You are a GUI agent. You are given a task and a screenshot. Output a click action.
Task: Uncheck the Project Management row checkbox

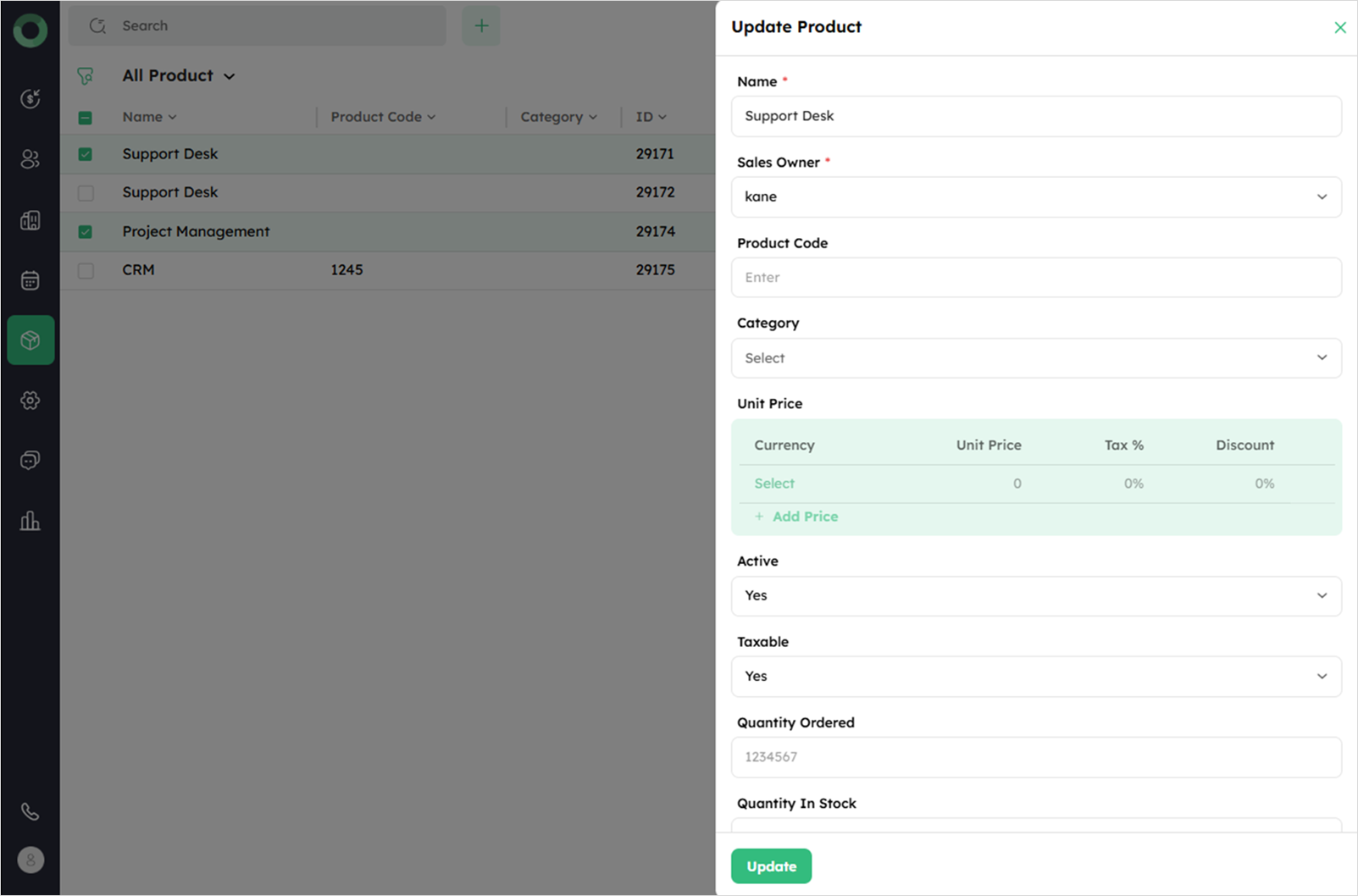86,232
